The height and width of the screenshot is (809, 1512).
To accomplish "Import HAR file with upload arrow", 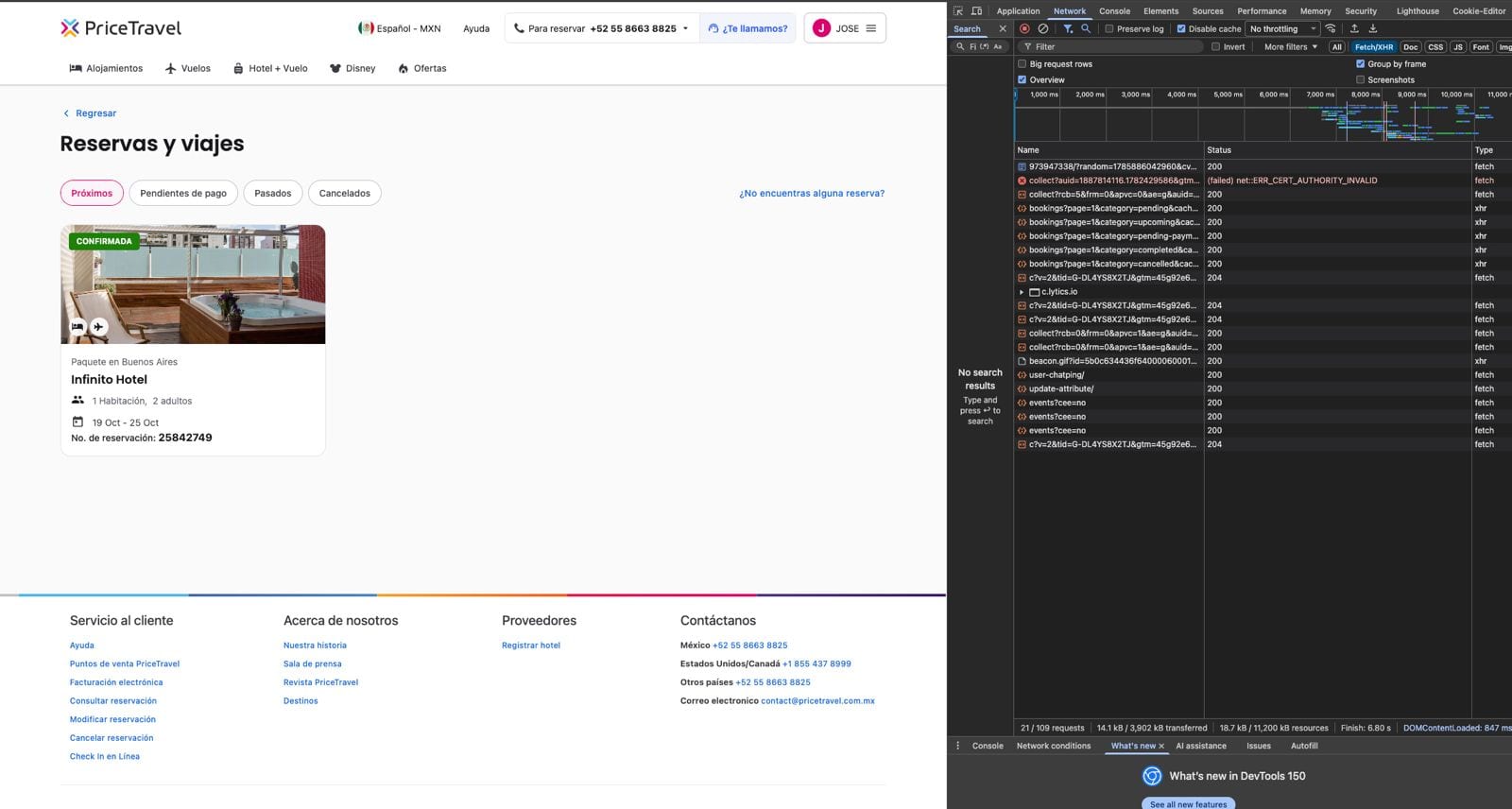I will point(1354,28).
